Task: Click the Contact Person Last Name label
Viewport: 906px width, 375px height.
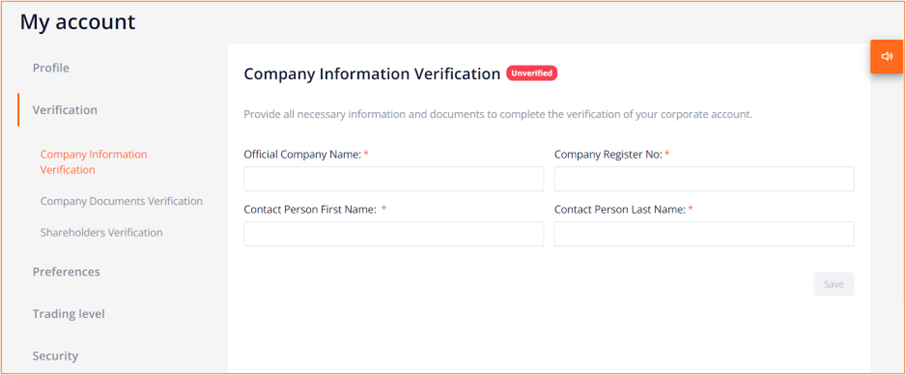Action: pyautogui.click(x=620, y=209)
